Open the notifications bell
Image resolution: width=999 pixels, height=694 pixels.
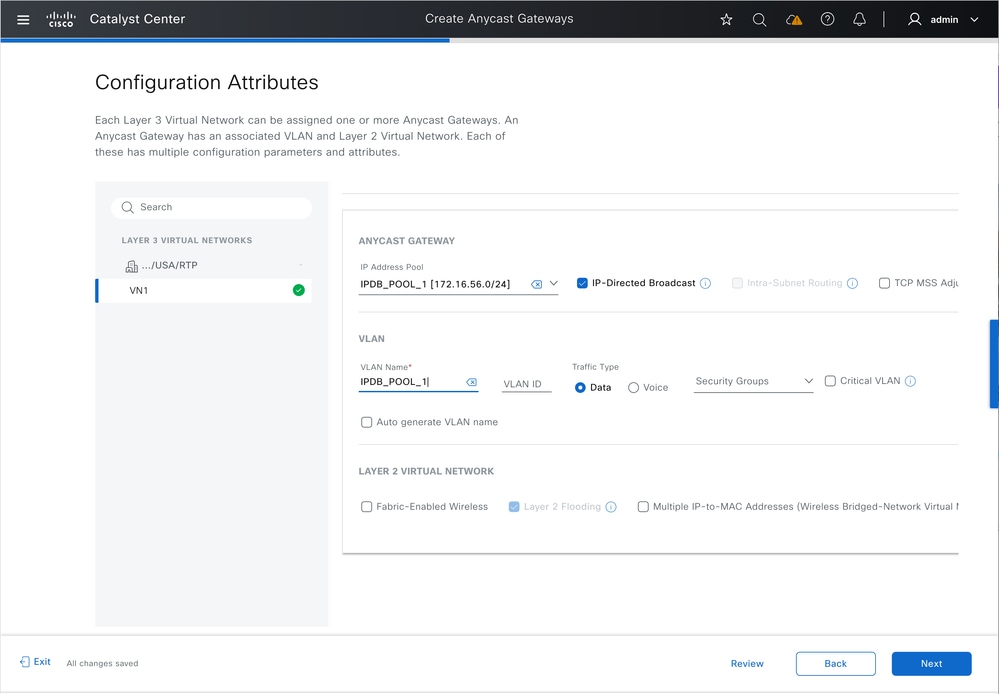pyautogui.click(x=859, y=19)
